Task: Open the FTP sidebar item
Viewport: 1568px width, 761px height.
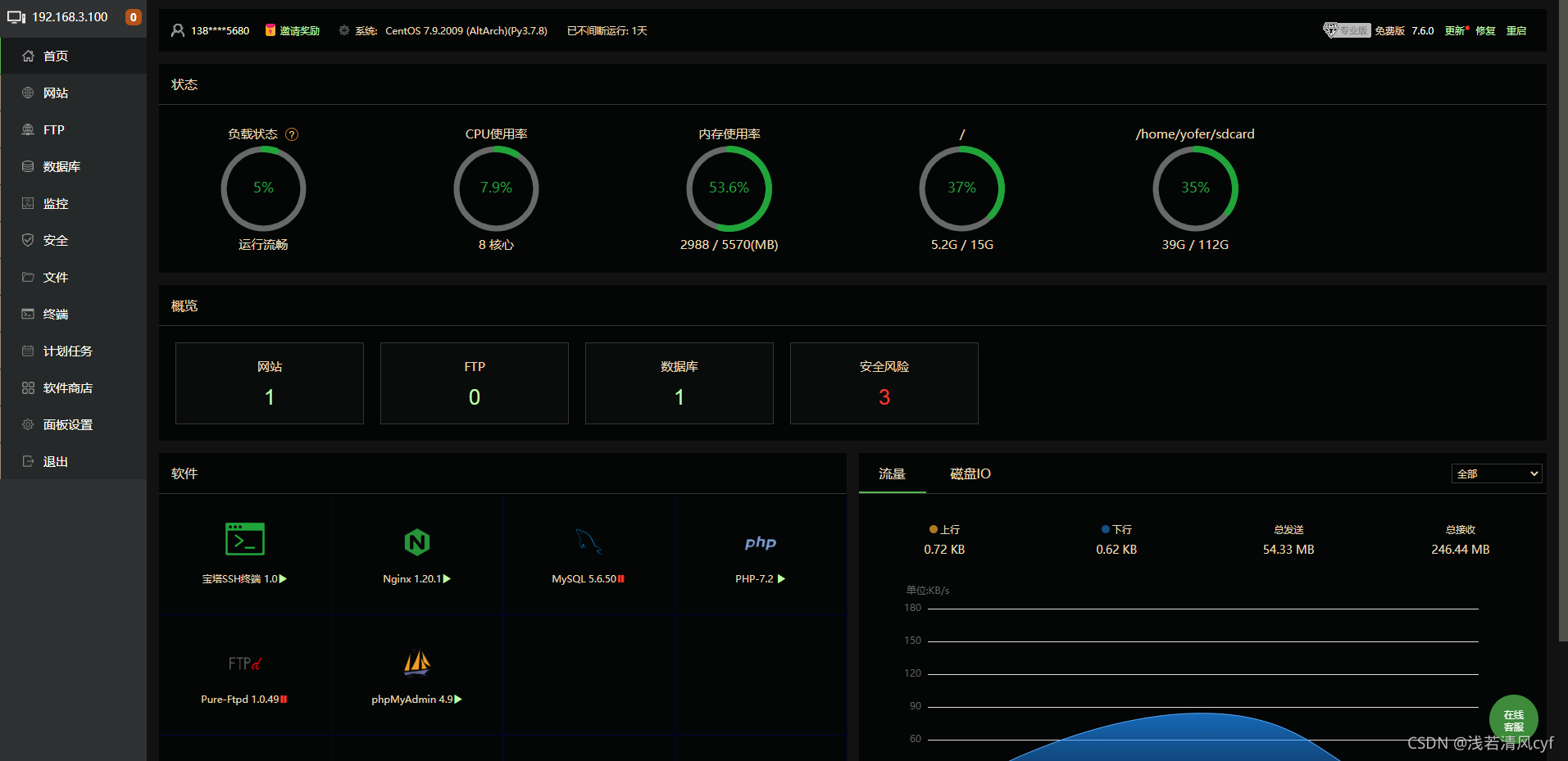Action: pos(74,129)
